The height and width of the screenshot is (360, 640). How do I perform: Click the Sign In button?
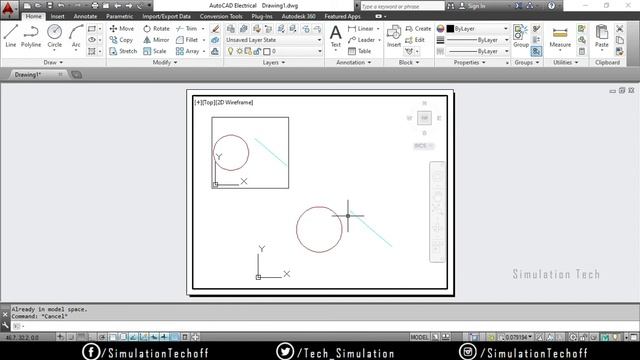pyautogui.click(x=472, y=6)
